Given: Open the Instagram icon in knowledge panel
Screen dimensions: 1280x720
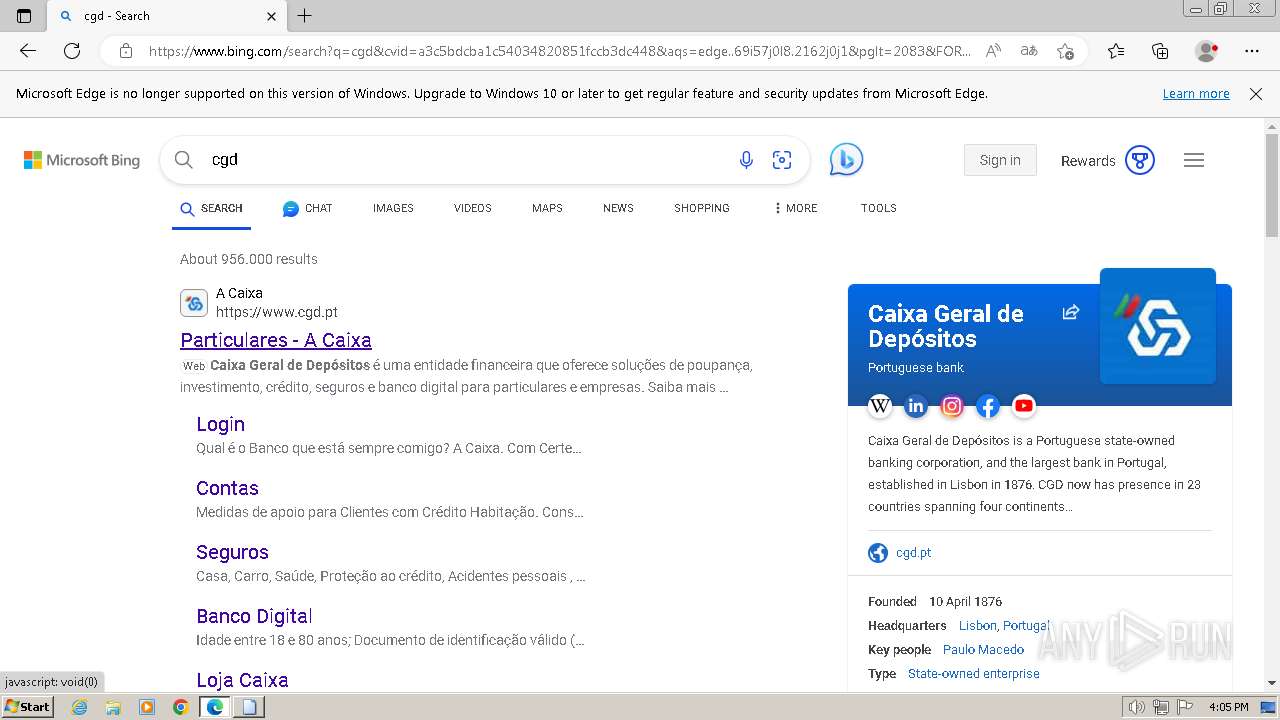Looking at the screenshot, I should click(x=952, y=406).
